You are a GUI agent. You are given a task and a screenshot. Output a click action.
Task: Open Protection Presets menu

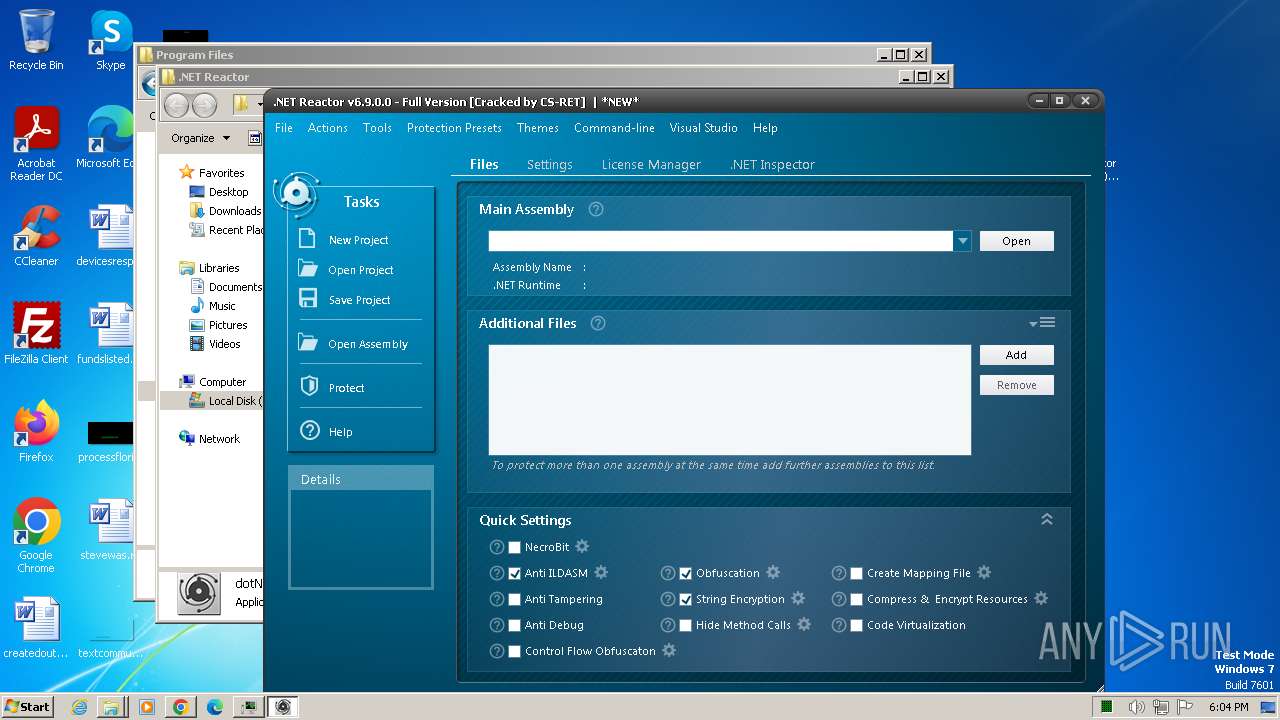tap(454, 128)
